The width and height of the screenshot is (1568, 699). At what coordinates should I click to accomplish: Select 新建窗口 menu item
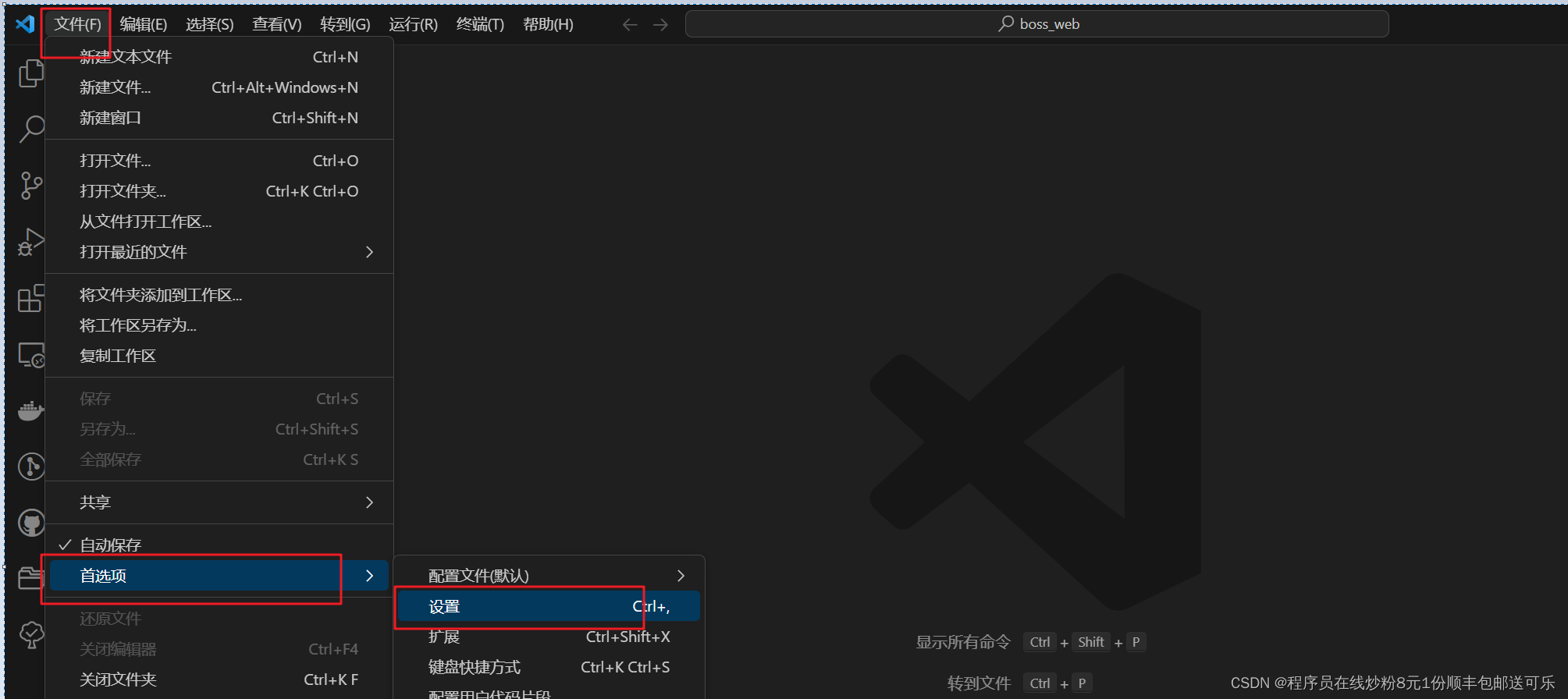tap(219, 118)
